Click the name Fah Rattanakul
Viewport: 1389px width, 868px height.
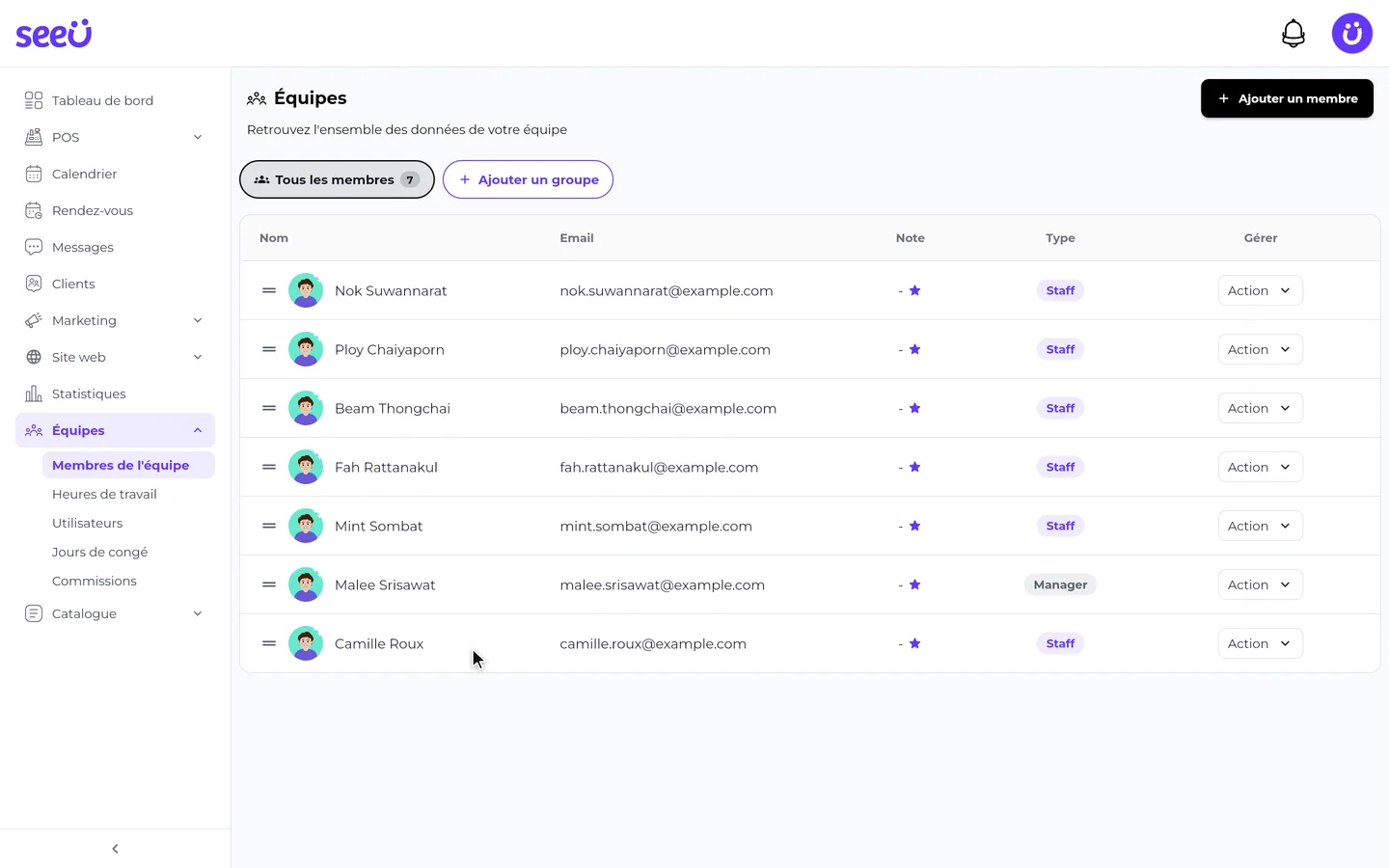point(386,467)
